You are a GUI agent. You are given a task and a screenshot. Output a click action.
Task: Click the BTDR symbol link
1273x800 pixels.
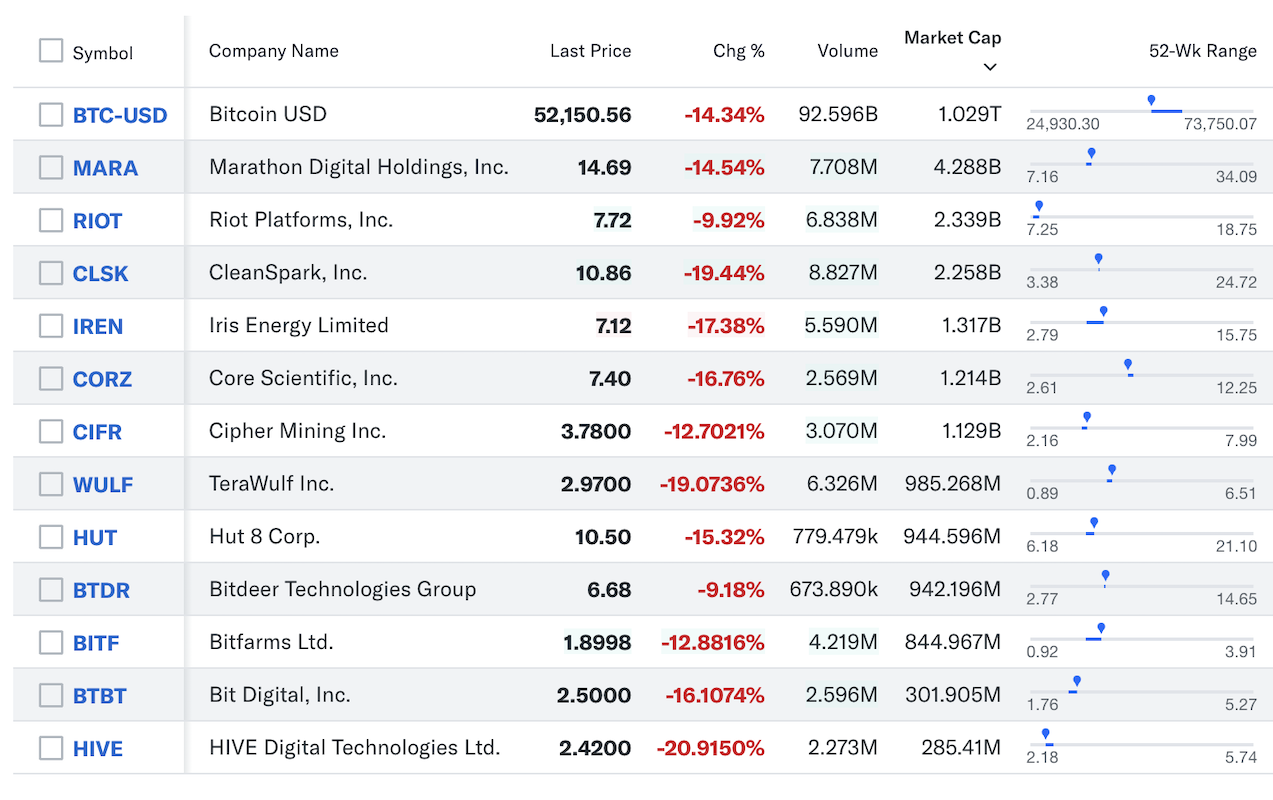pos(102,590)
